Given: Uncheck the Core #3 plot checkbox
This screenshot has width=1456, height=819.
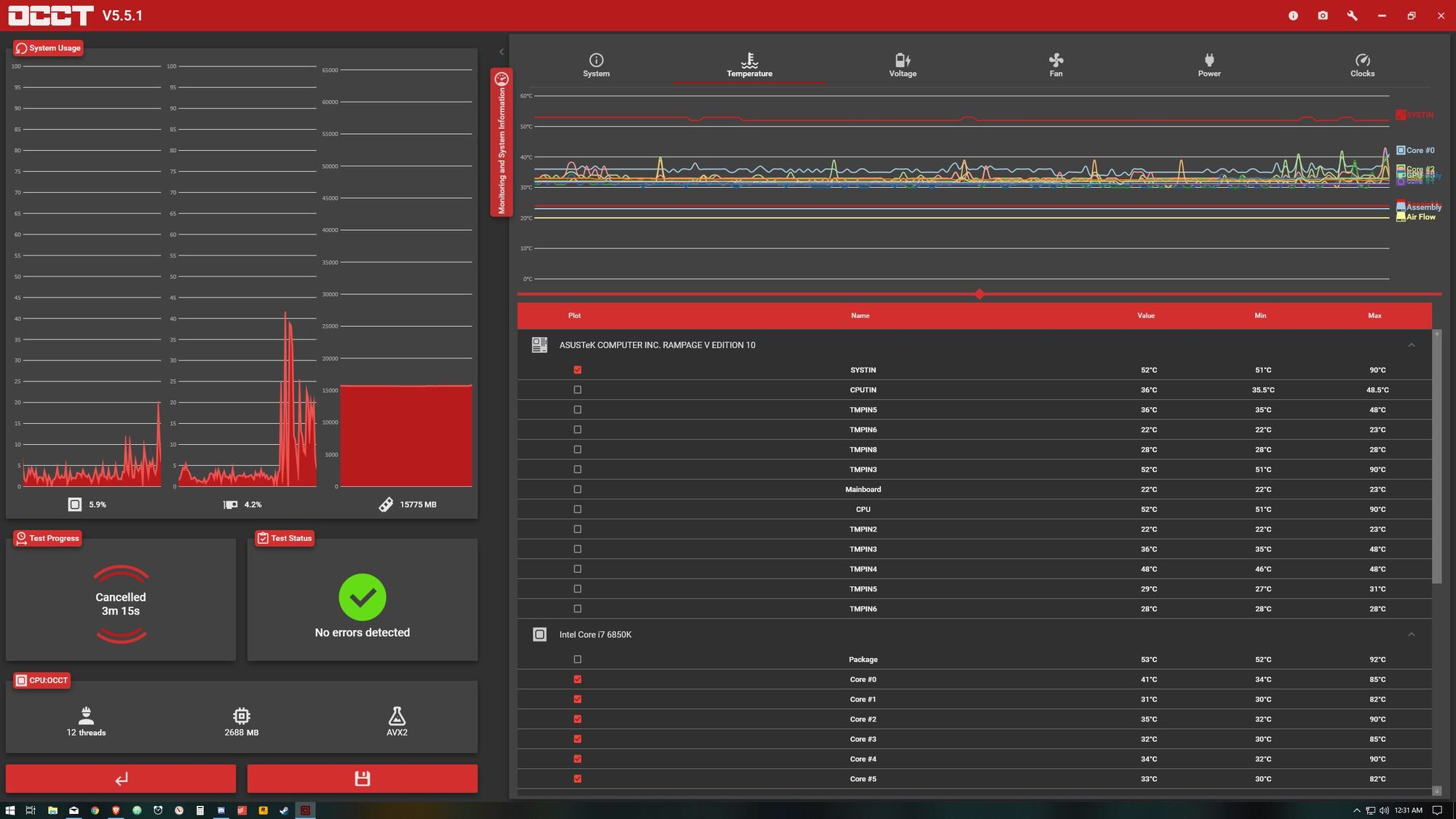Looking at the screenshot, I should click(577, 739).
